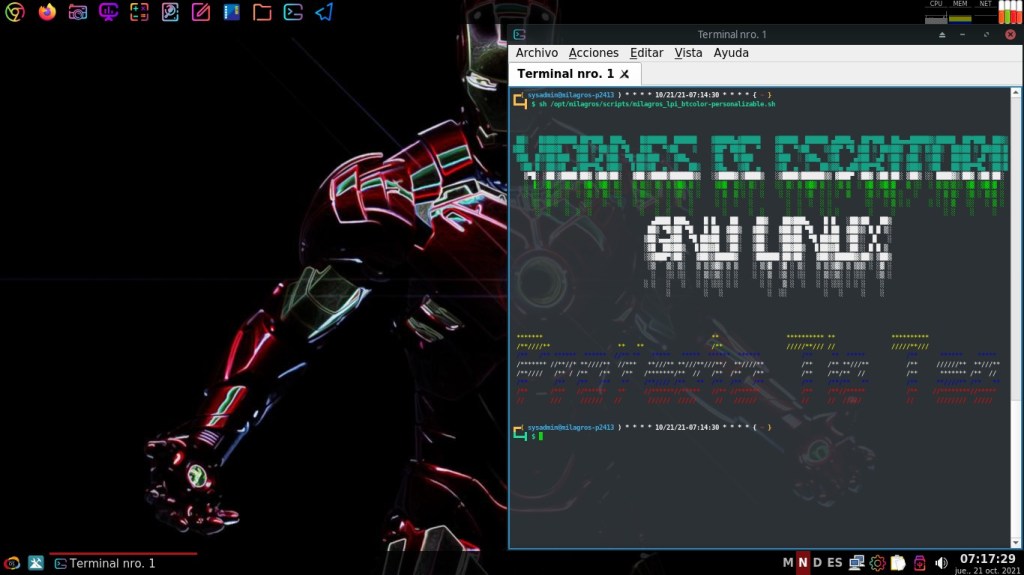
Task: Open the Telegram launcher
Action: pyautogui.click(x=324, y=12)
